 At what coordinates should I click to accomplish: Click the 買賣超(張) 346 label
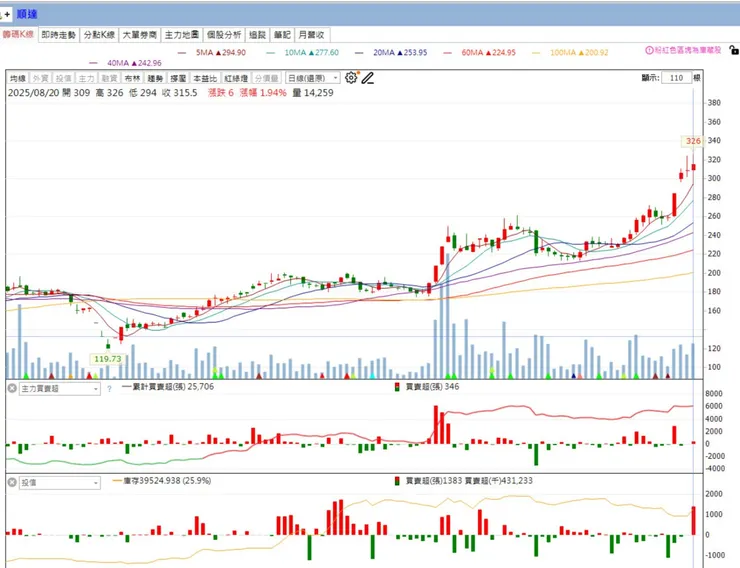pyautogui.click(x=427, y=387)
